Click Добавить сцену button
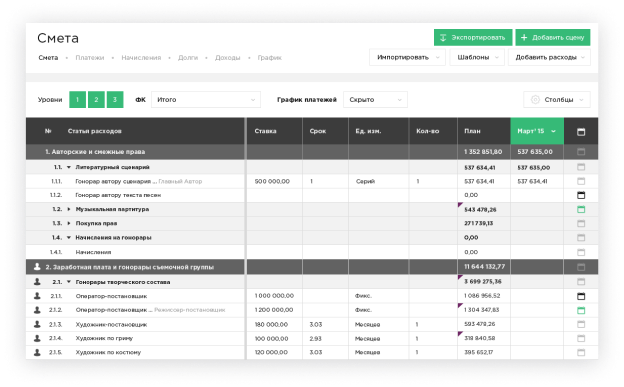The width and height of the screenshot is (624, 387). click(553, 37)
